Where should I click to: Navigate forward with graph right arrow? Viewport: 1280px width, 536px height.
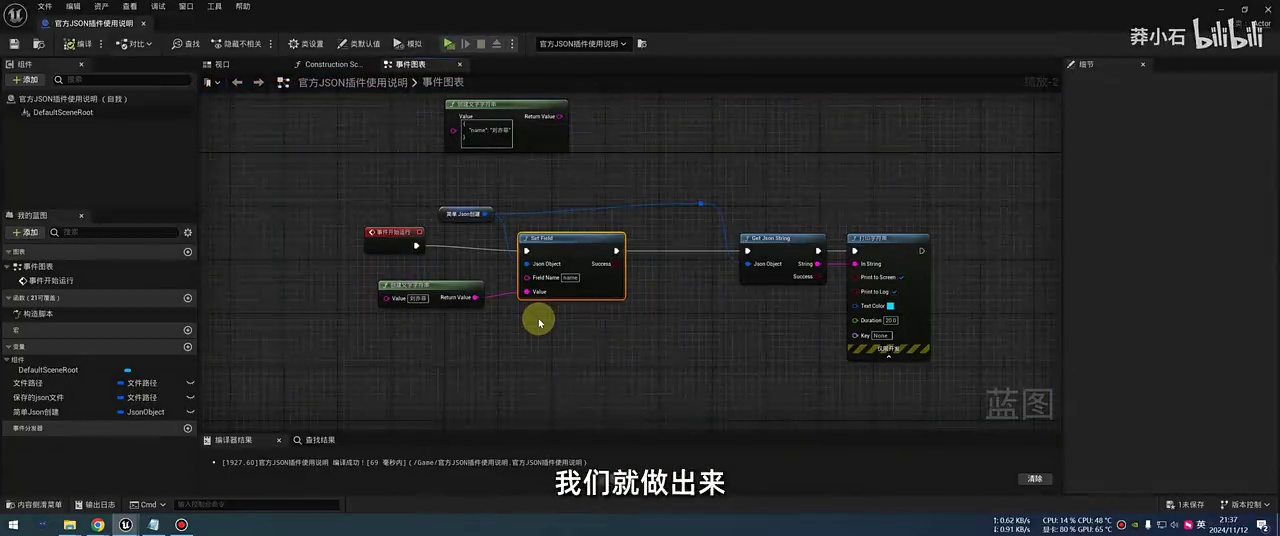pos(258,82)
